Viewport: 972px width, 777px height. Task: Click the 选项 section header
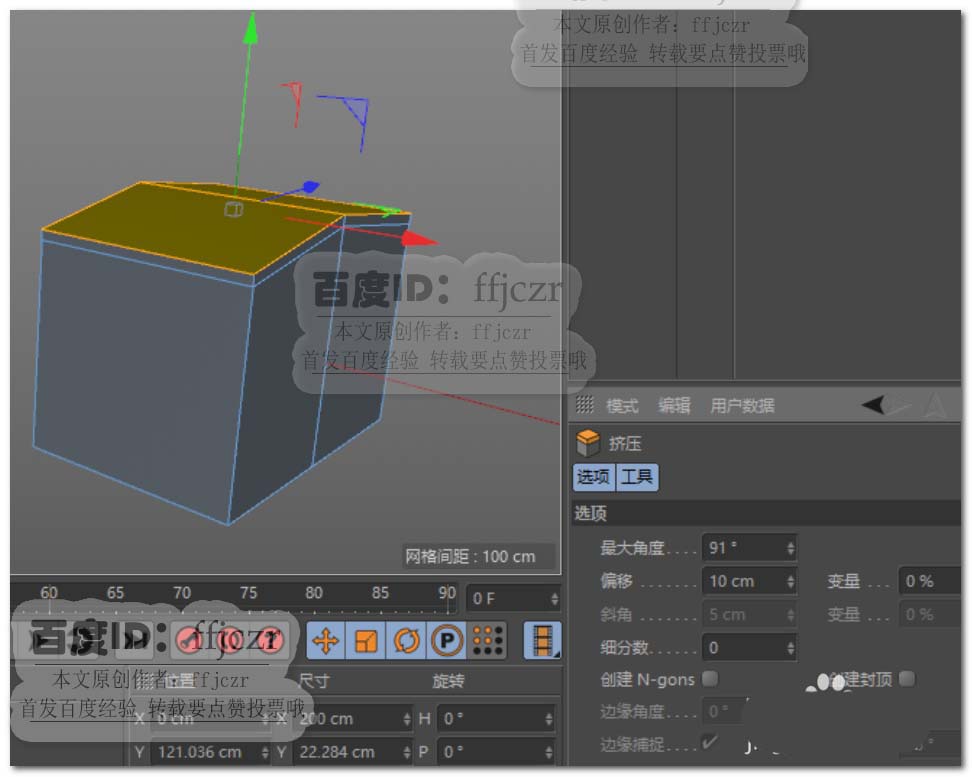(x=767, y=513)
